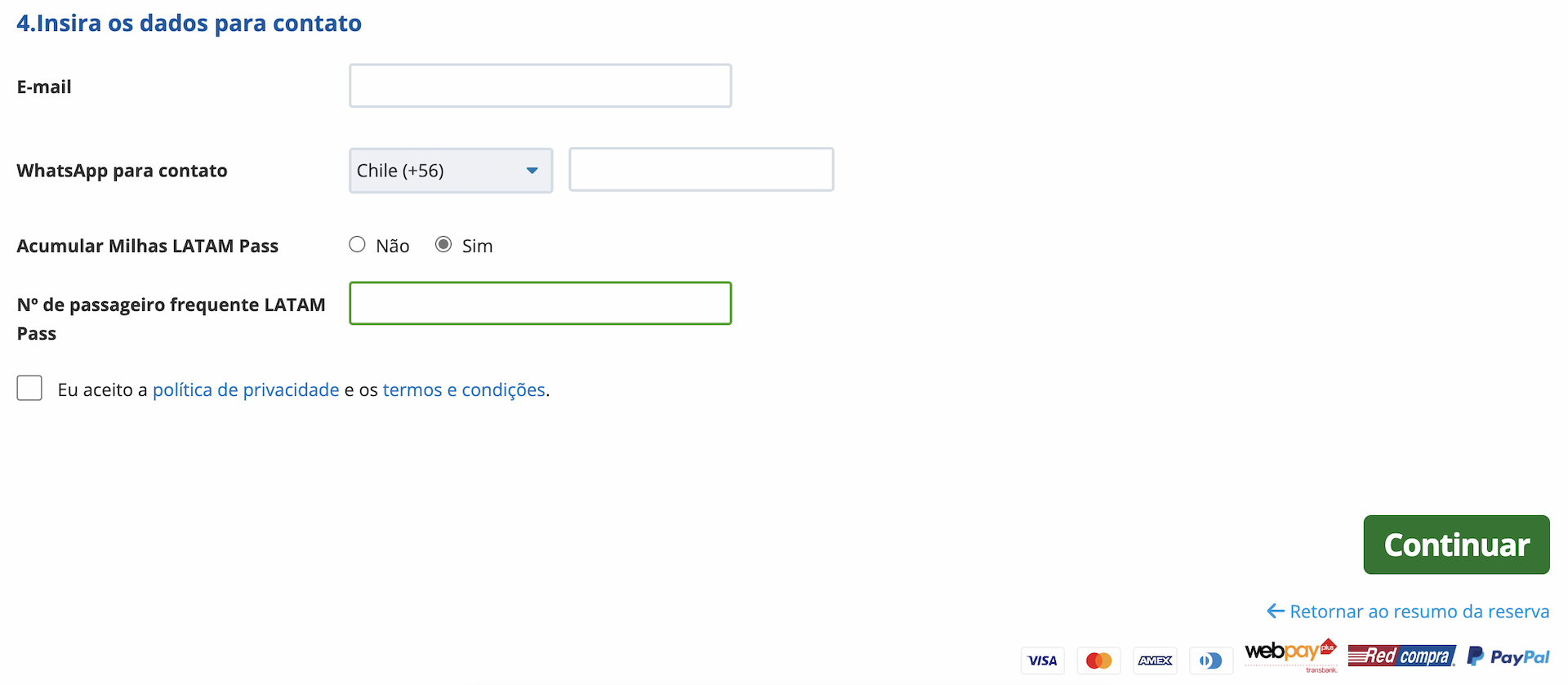The height and width of the screenshot is (685, 1568).
Task: Click the Mastercard logo icon
Action: (x=1098, y=661)
